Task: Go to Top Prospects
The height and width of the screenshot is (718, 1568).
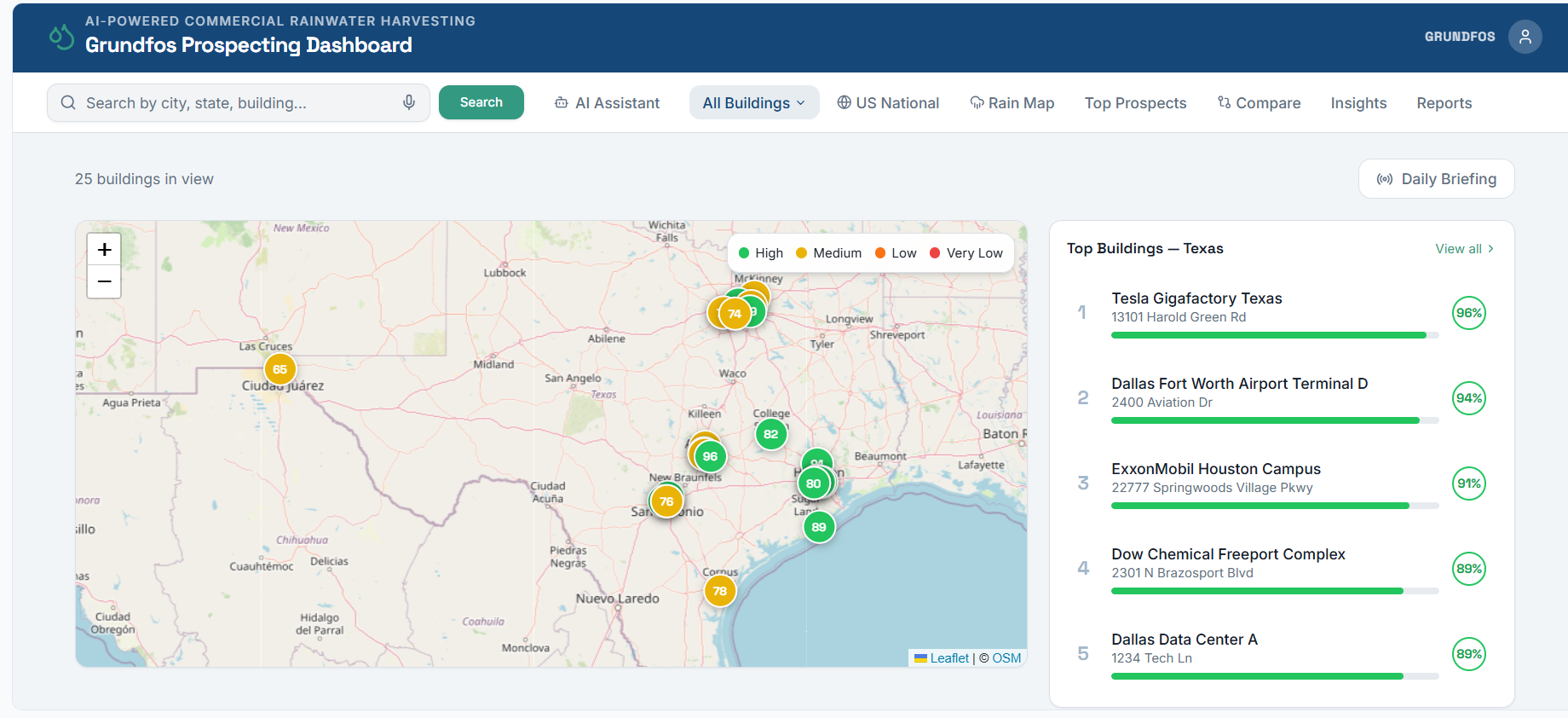Action: (x=1135, y=102)
